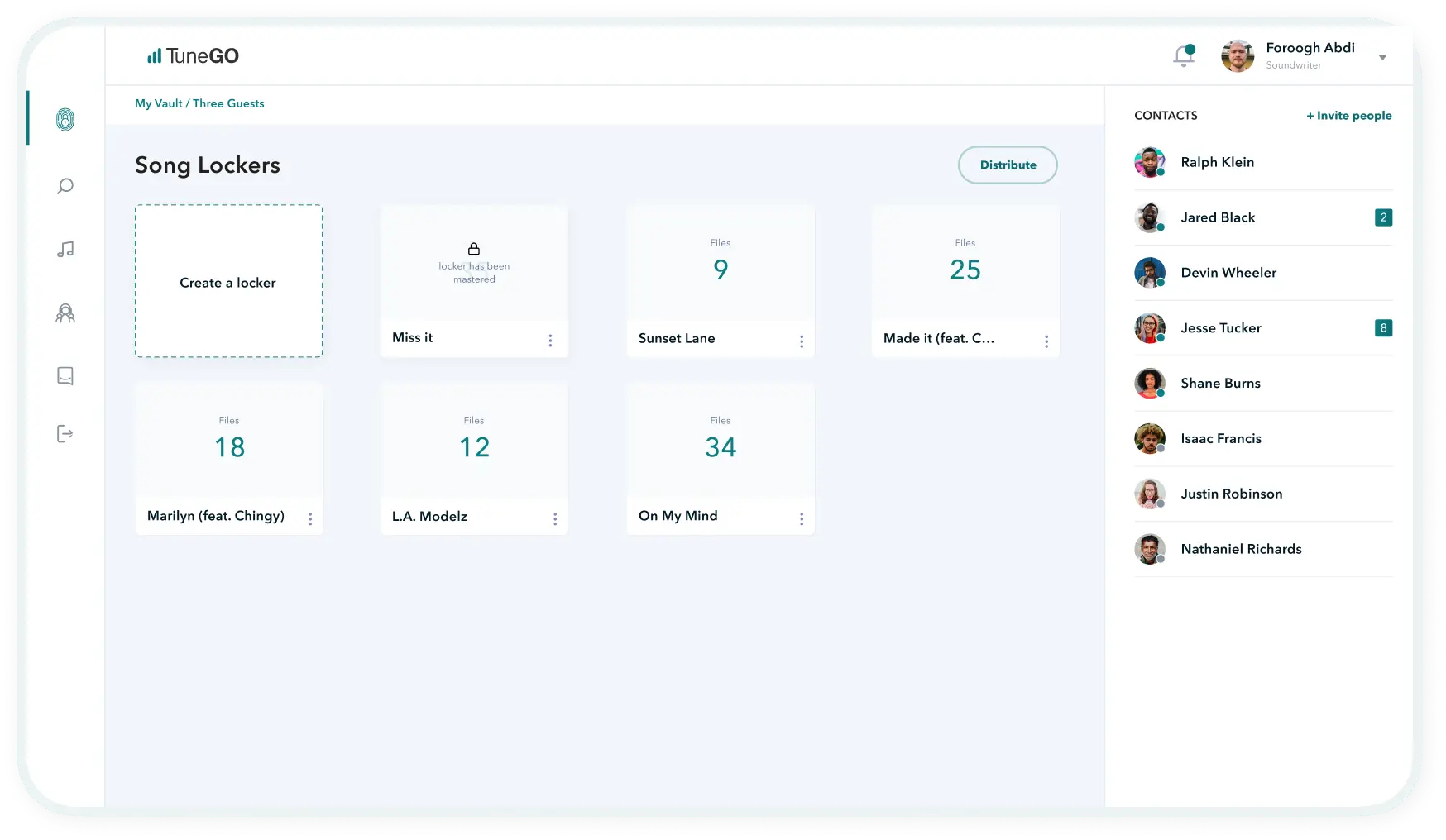This screenshot has width=1446, height=840.
Task: Open the Messages icon in the sidebar
Action: click(65, 376)
